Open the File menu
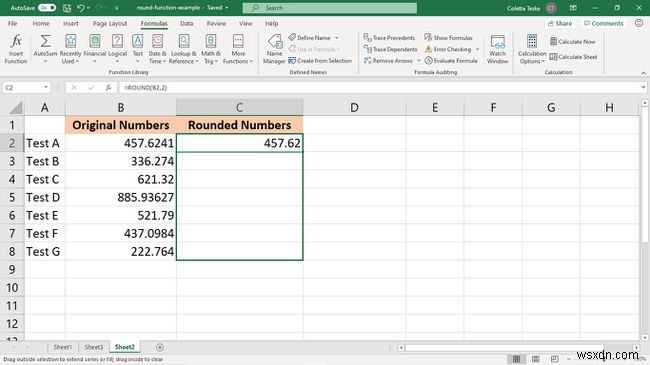The width and height of the screenshot is (650, 365). pos(12,24)
